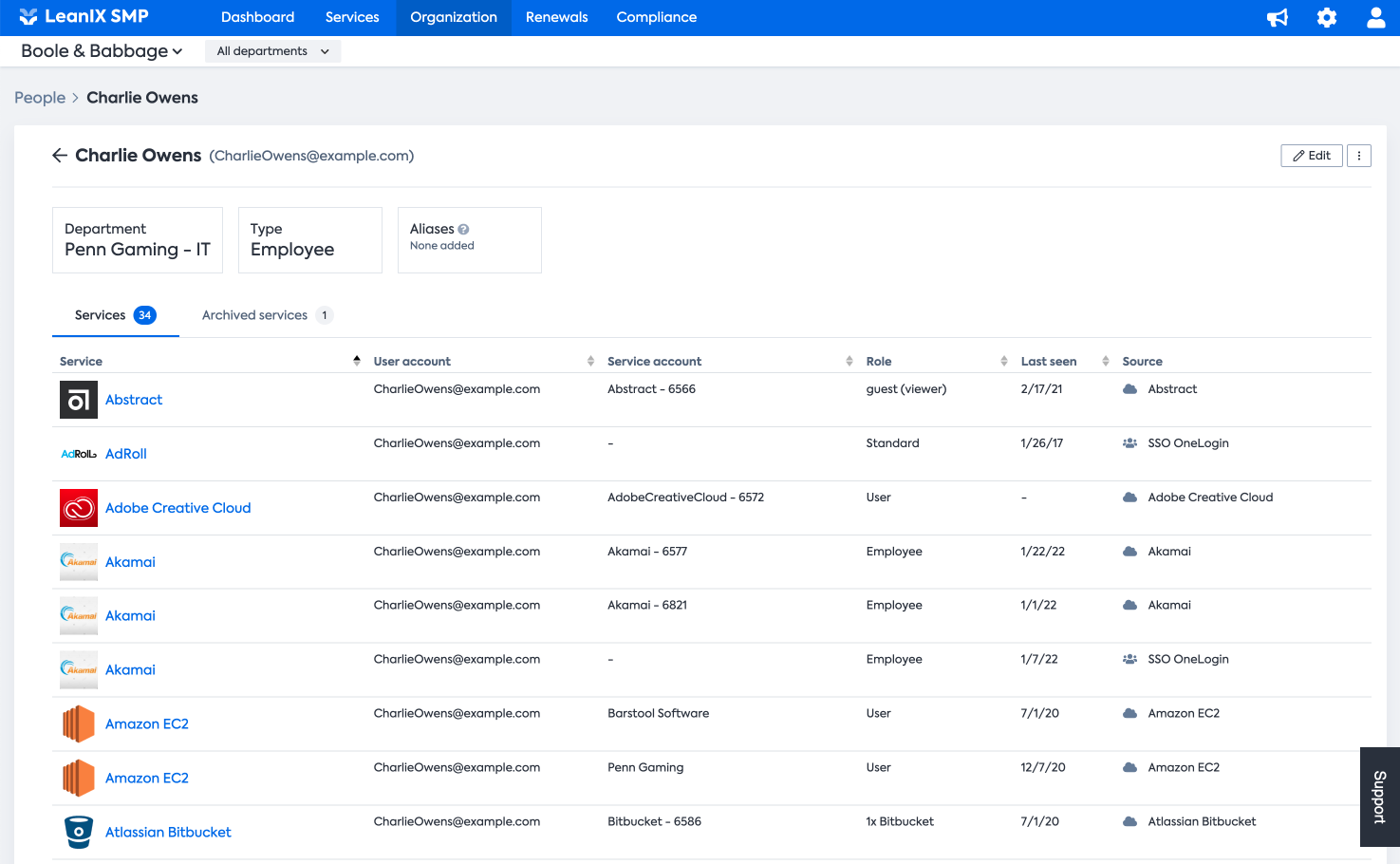This screenshot has width=1400, height=864.
Task: Click the Standard role in AdRoll row
Action: pyautogui.click(x=893, y=443)
